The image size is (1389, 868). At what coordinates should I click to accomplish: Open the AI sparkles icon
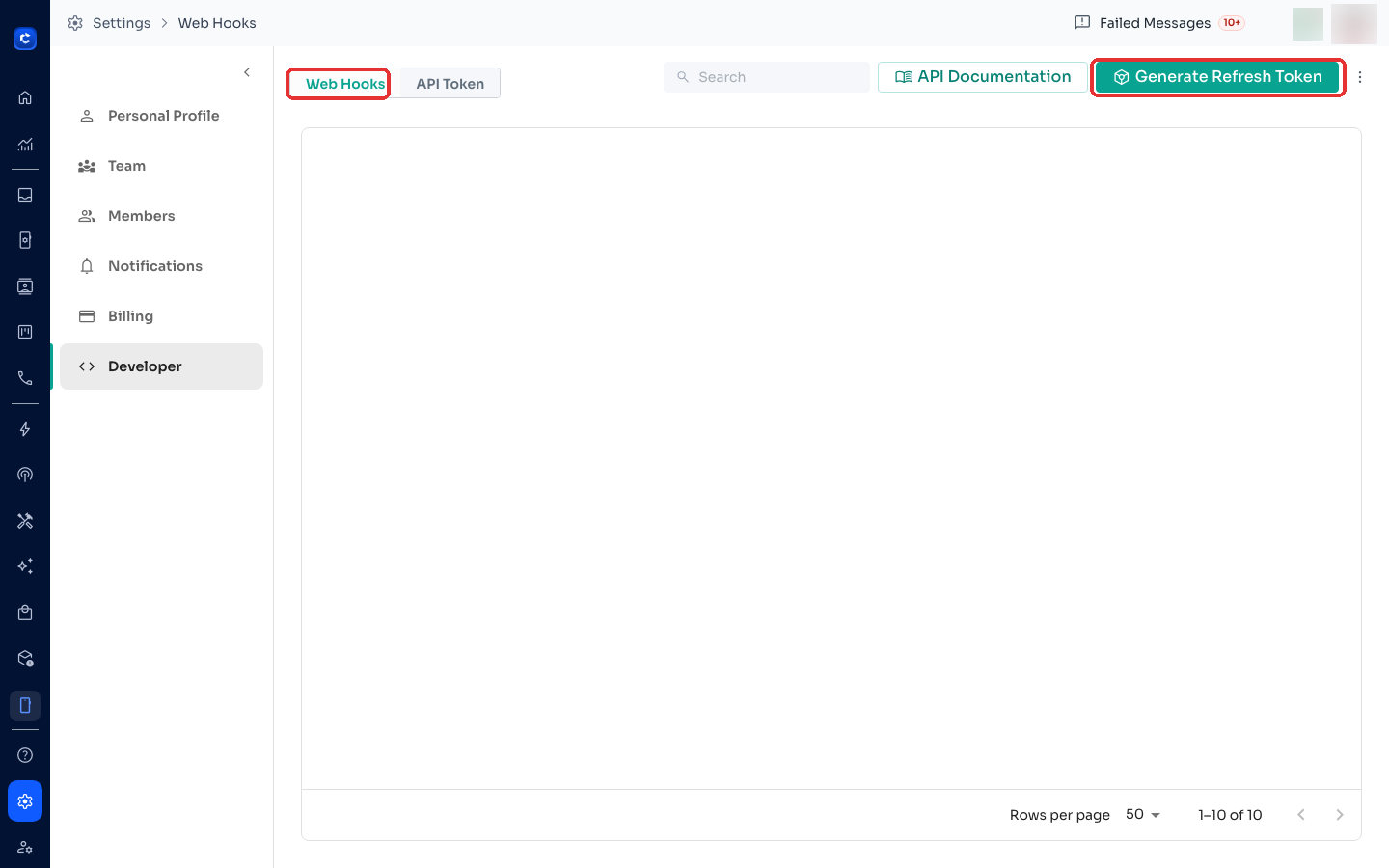(x=25, y=566)
